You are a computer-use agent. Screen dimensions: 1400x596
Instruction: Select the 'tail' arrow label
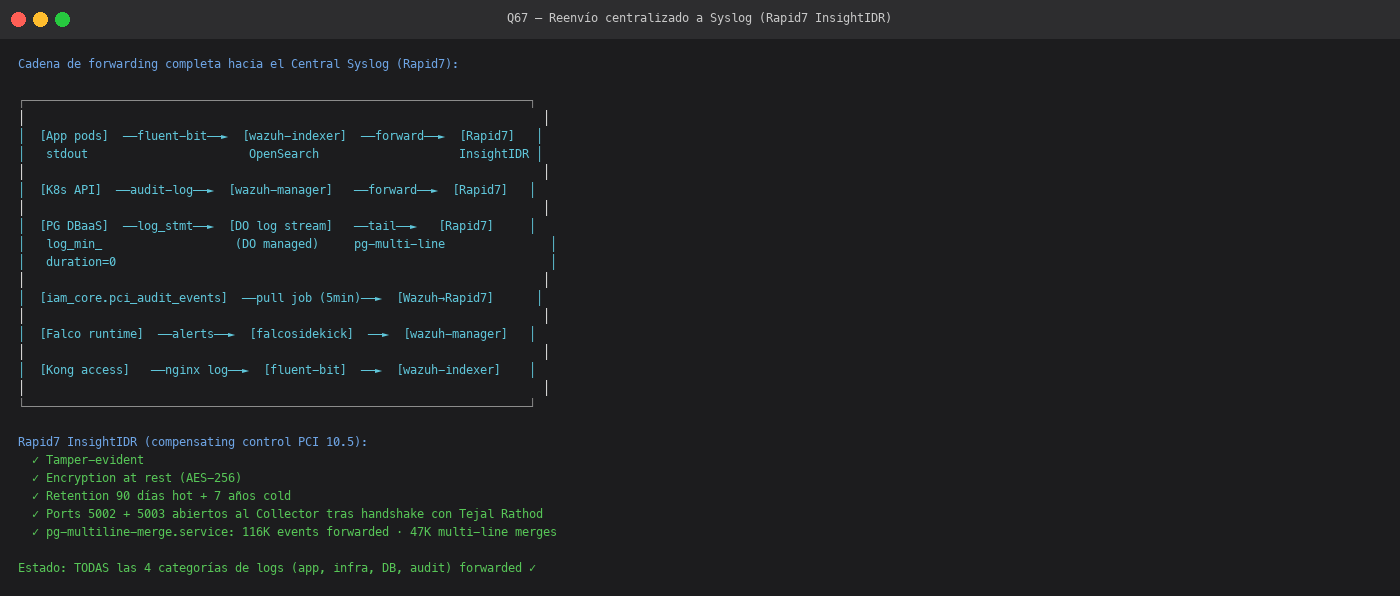click(382, 226)
